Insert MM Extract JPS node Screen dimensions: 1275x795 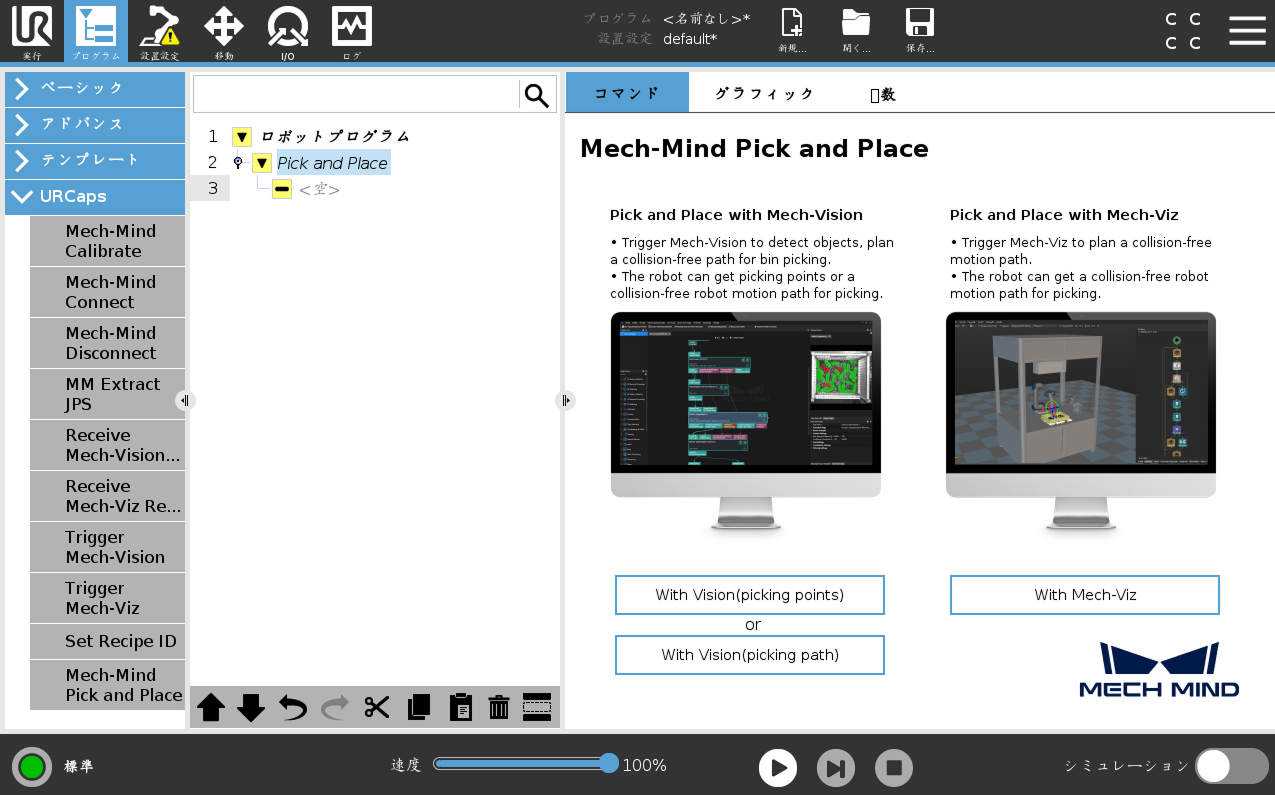(x=107, y=394)
